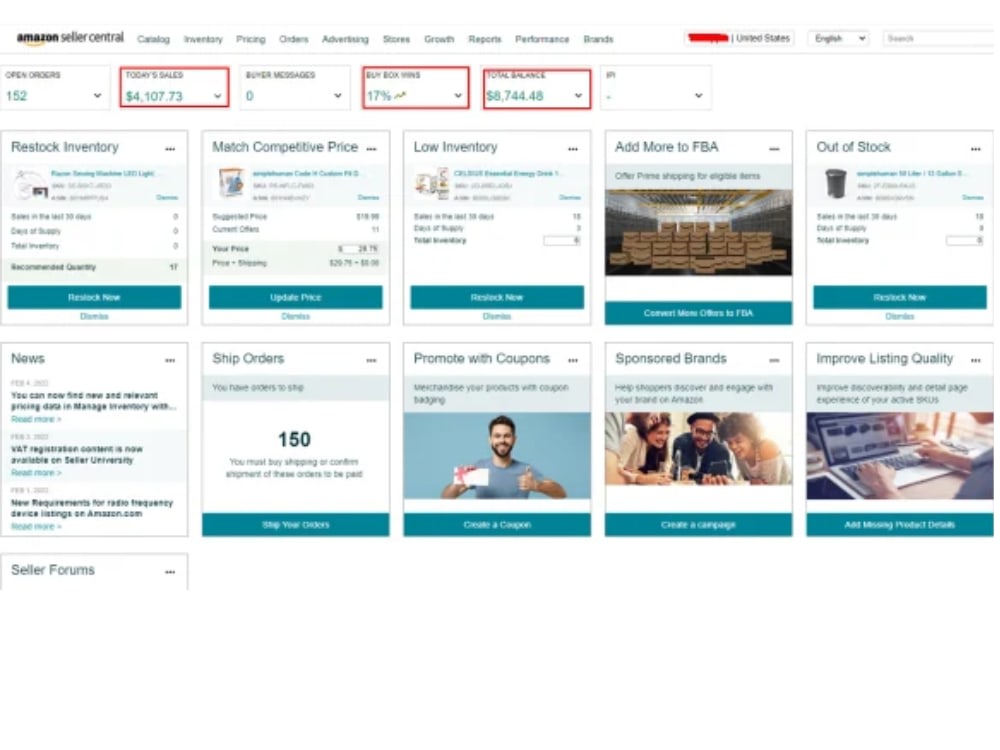
Task: Dismiss the Low Inventory card below button
Action: (497, 316)
